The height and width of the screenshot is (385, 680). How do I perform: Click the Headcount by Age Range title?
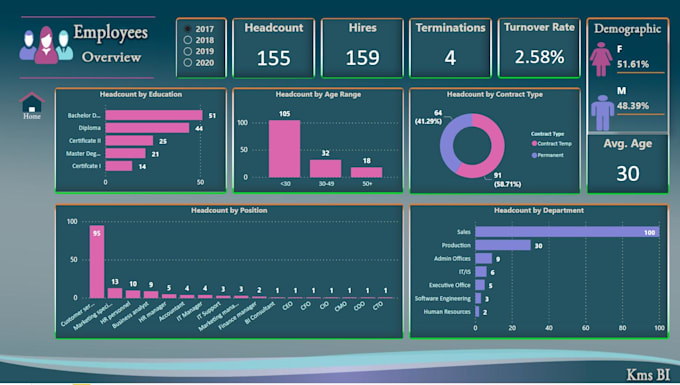click(318, 94)
